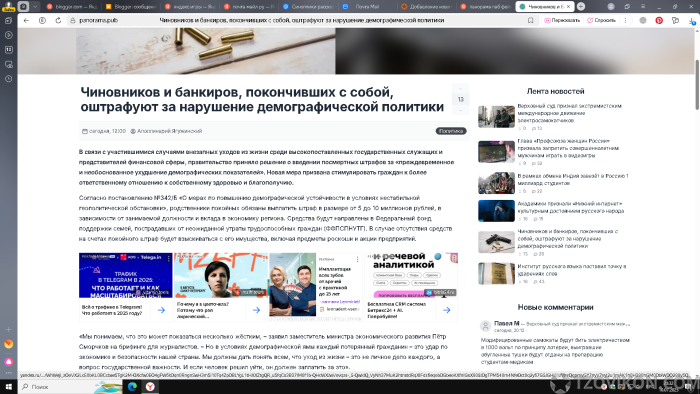
Task: Switch to the почта майл ру tab
Action: [x=249, y=6]
